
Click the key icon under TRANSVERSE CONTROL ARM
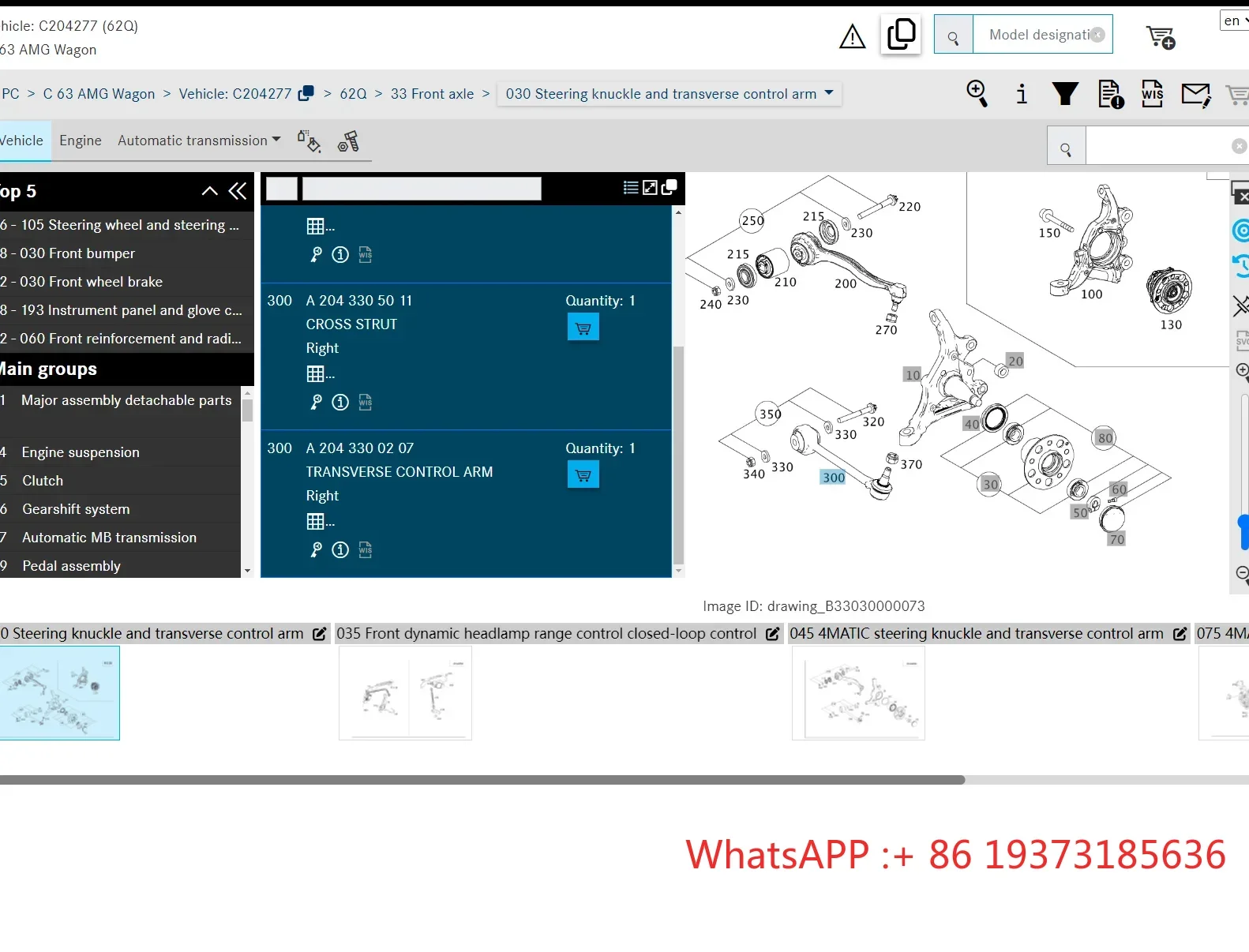pyautogui.click(x=316, y=550)
